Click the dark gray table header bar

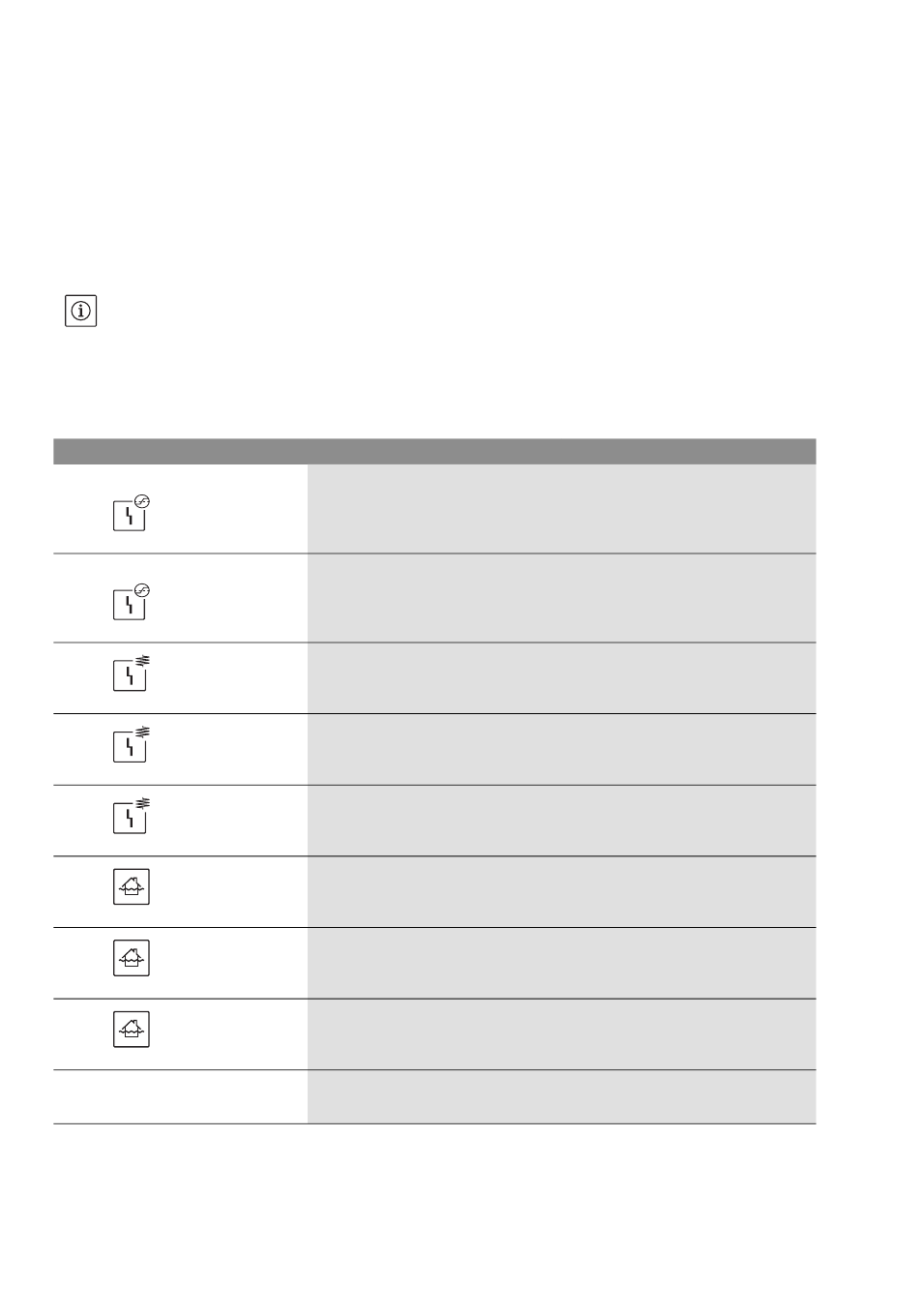pos(434,451)
